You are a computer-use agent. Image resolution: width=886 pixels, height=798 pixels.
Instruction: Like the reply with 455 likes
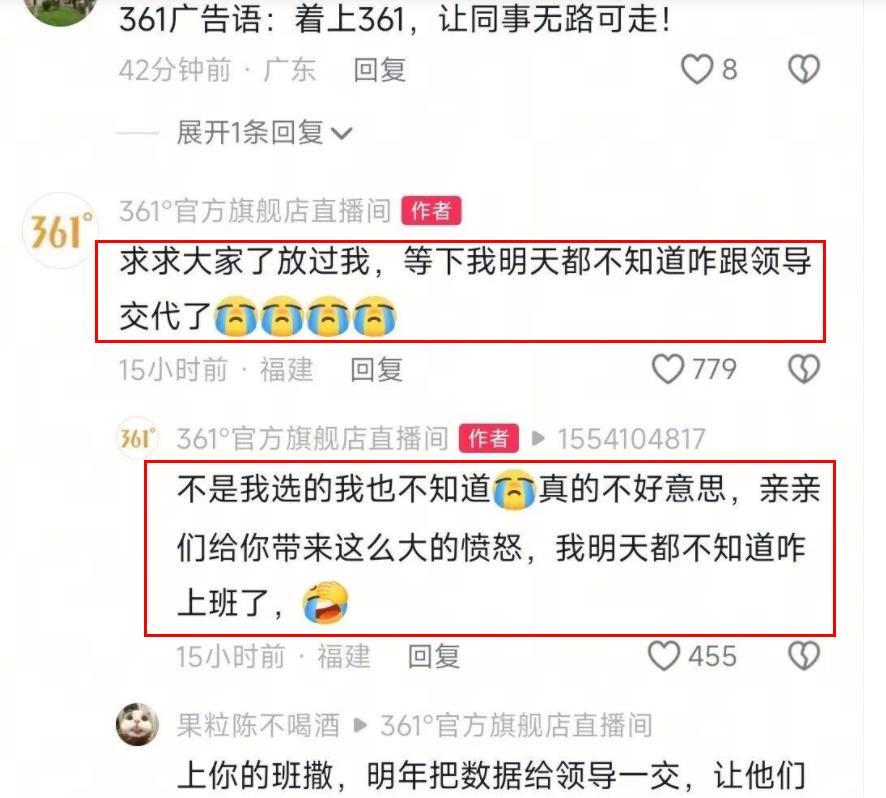click(663, 656)
